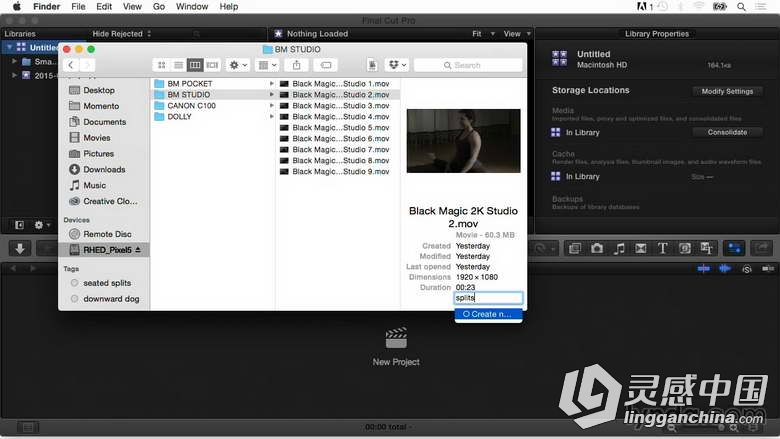The width and height of the screenshot is (780, 439).
Task: Open Spotlight search in menu bar
Action: pyautogui.click(x=741, y=6)
